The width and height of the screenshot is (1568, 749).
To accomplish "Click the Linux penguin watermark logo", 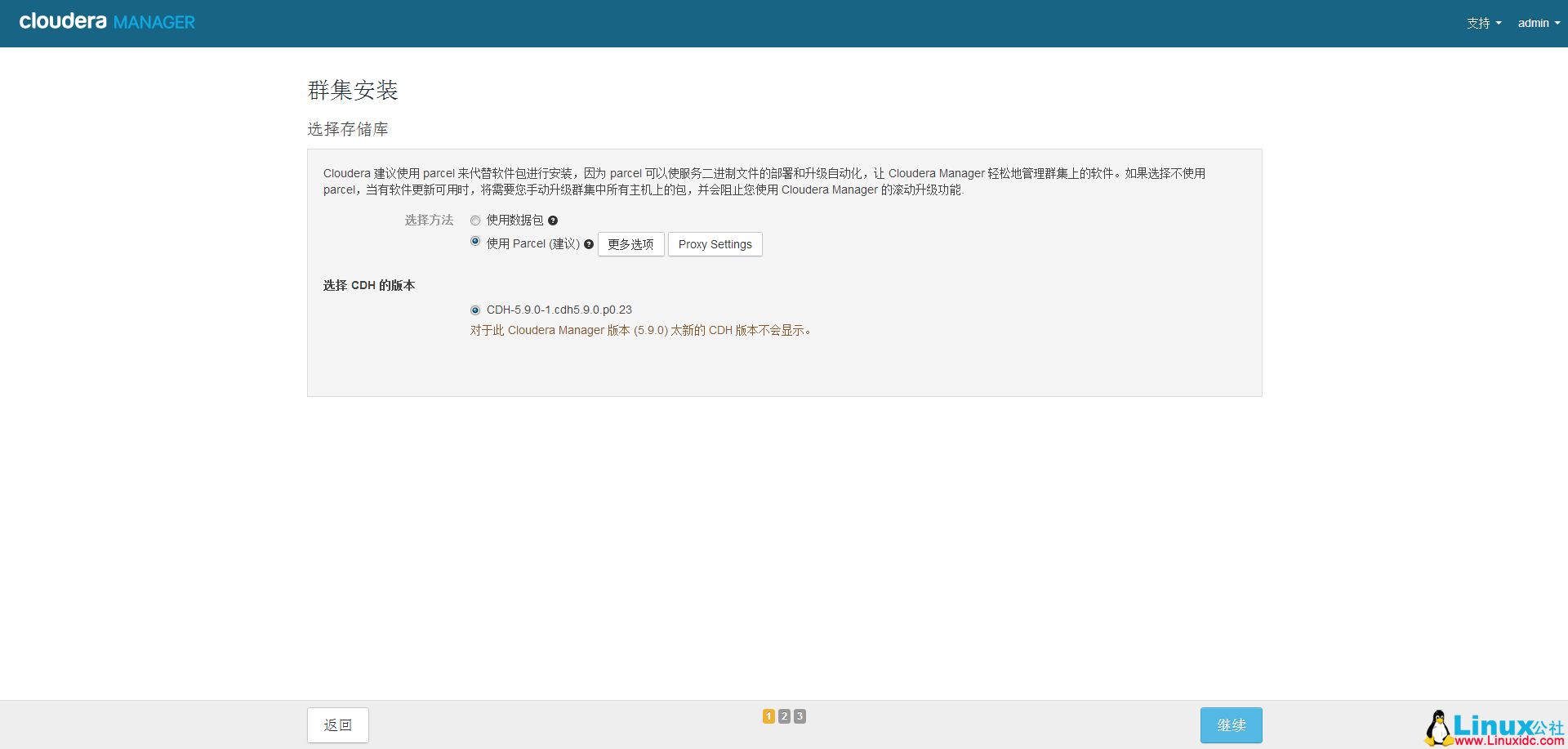I will [x=1438, y=727].
